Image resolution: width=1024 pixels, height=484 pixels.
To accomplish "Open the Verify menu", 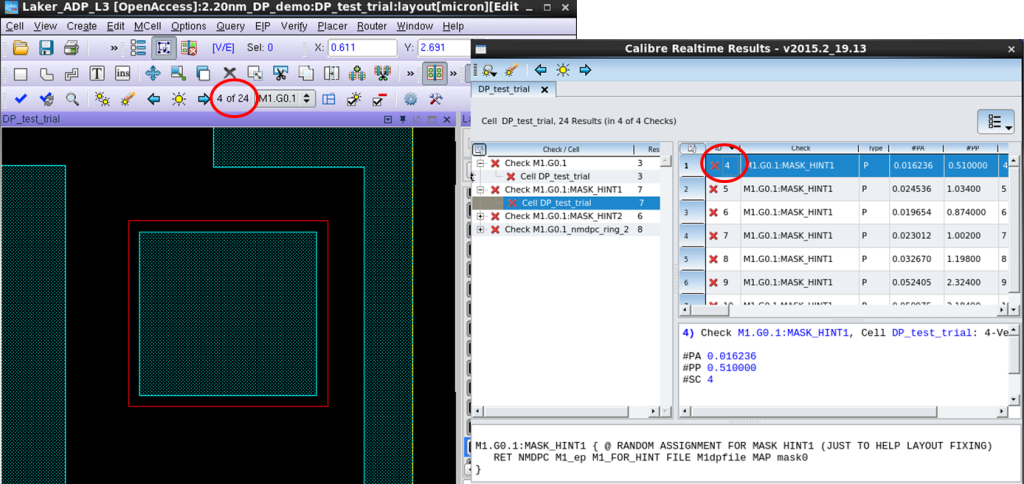I will coord(294,26).
